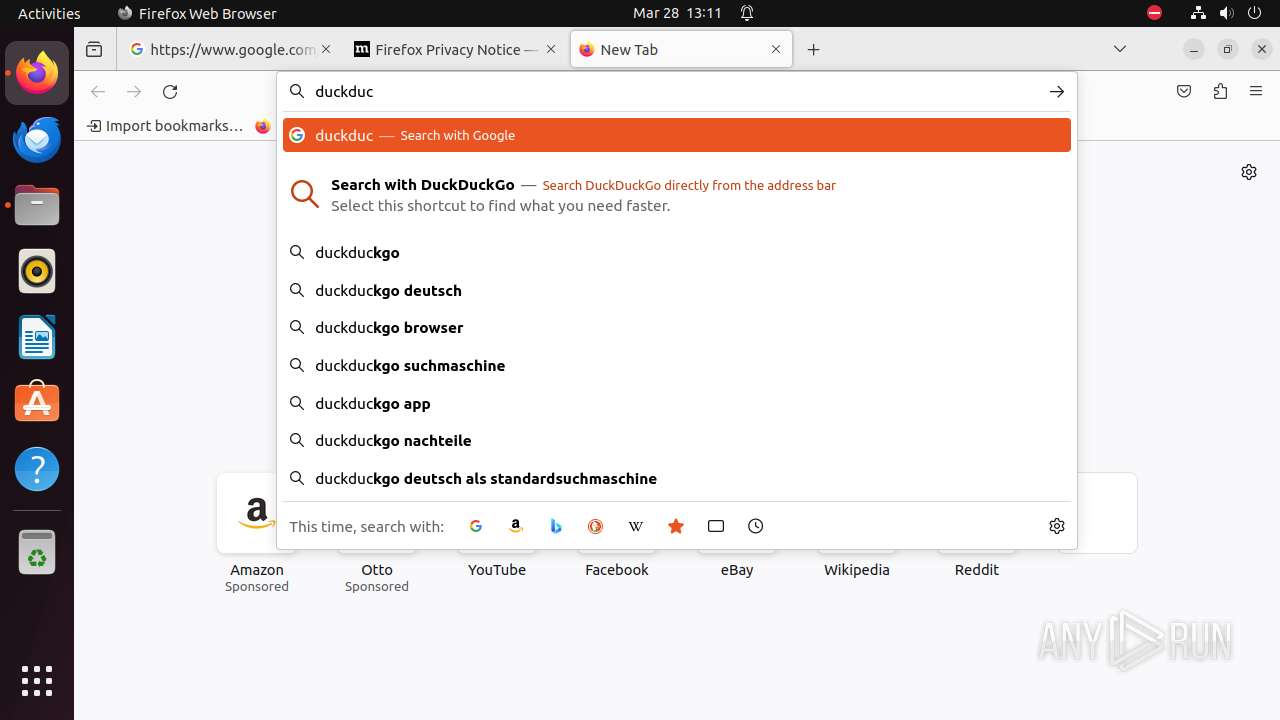The image size is (1280, 720).
Task: Search history via the clock icon
Action: point(756,526)
